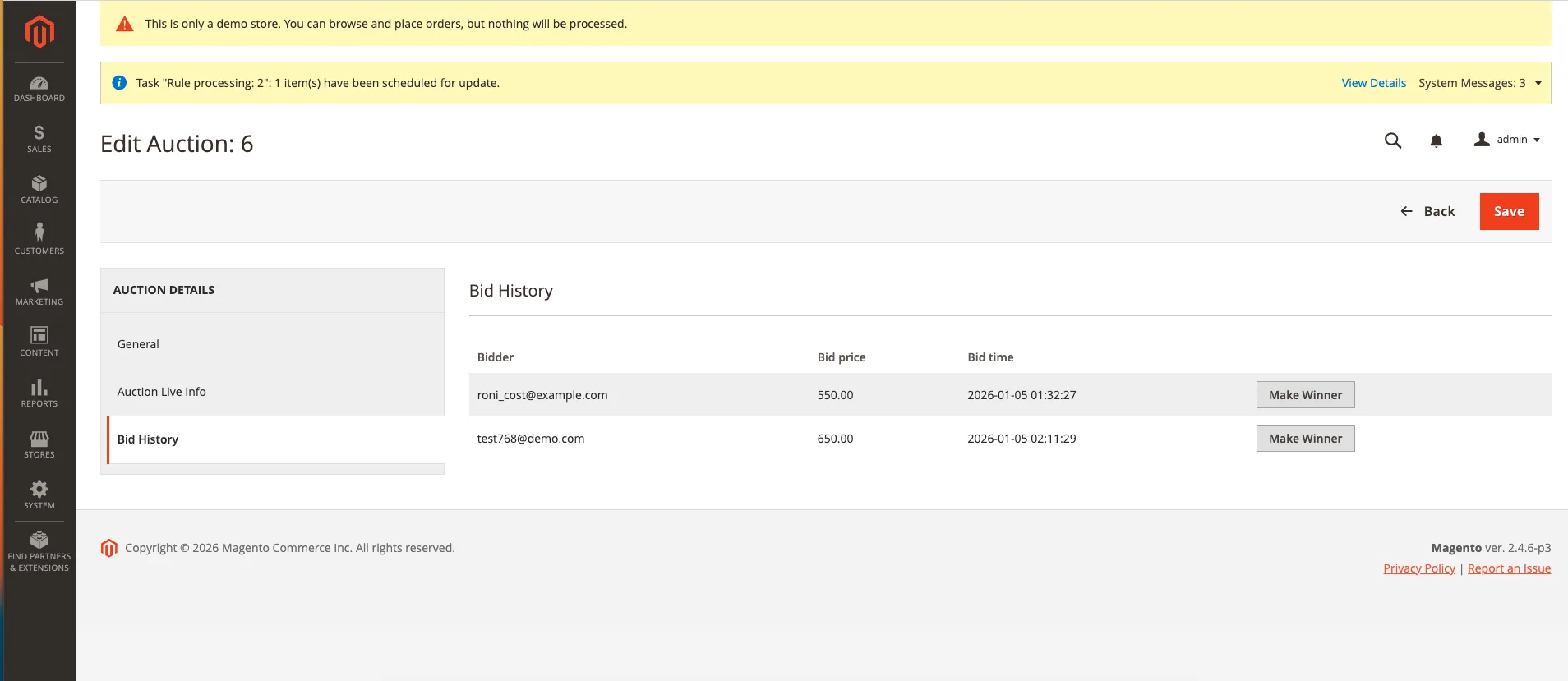Open the Privacy Policy link
This screenshot has height=681, width=1568.
(x=1419, y=568)
